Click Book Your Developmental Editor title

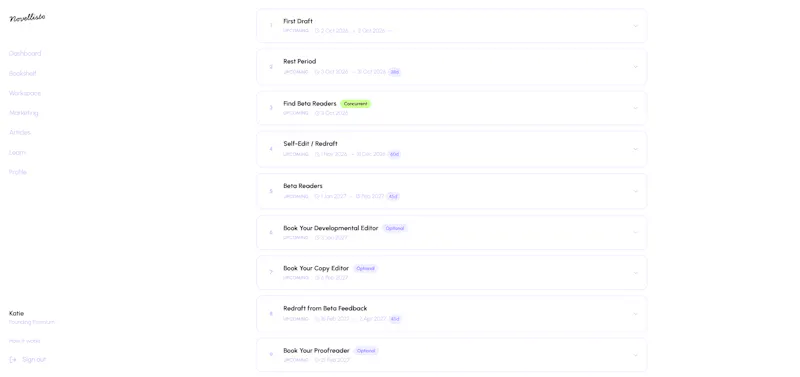[x=331, y=228]
